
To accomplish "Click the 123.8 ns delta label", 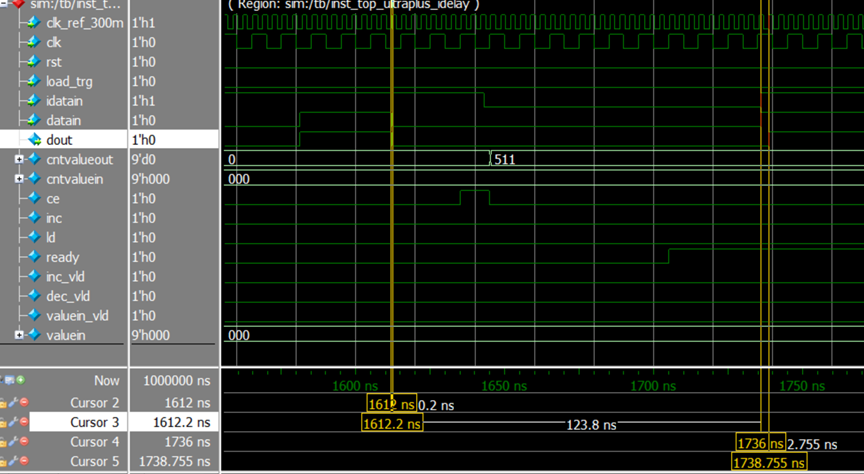I will click(x=591, y=424).
